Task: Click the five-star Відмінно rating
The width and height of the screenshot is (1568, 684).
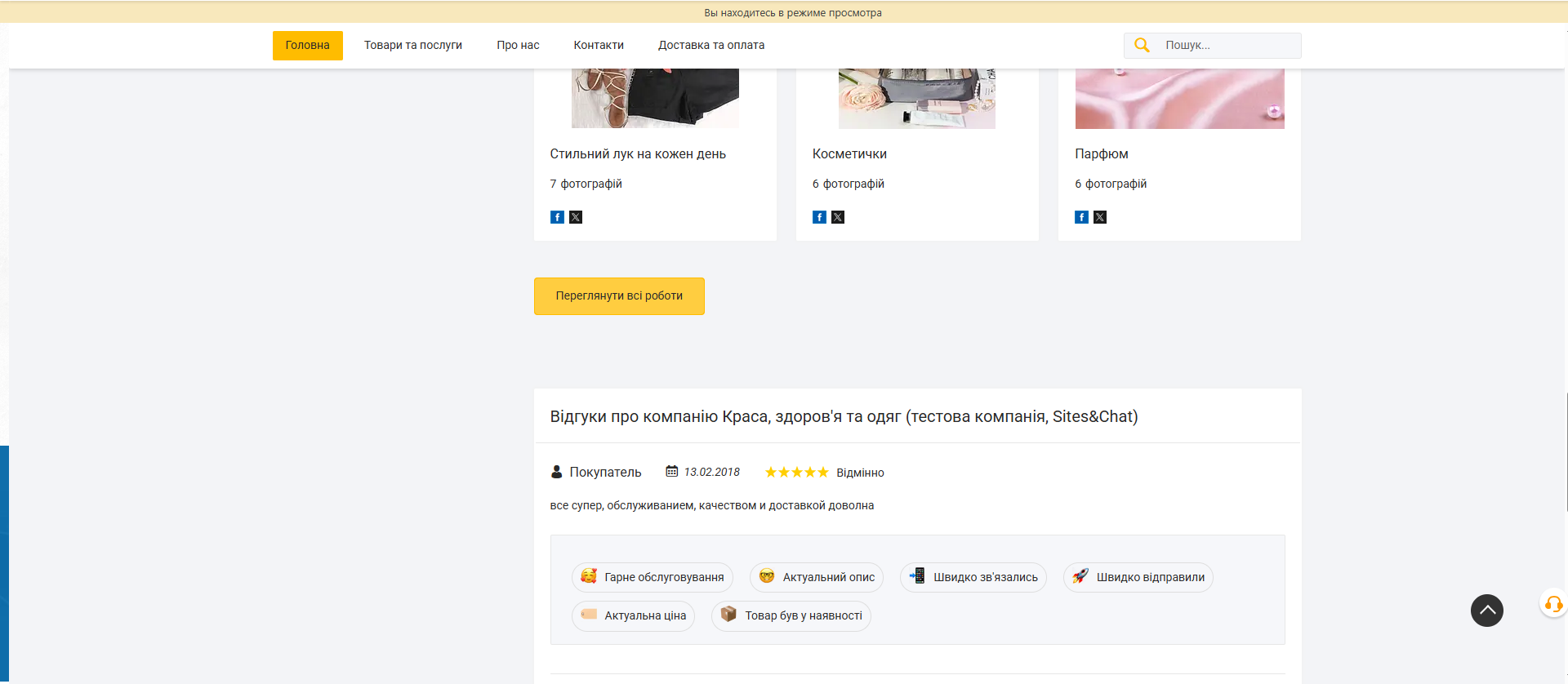Action: point(796,473)
